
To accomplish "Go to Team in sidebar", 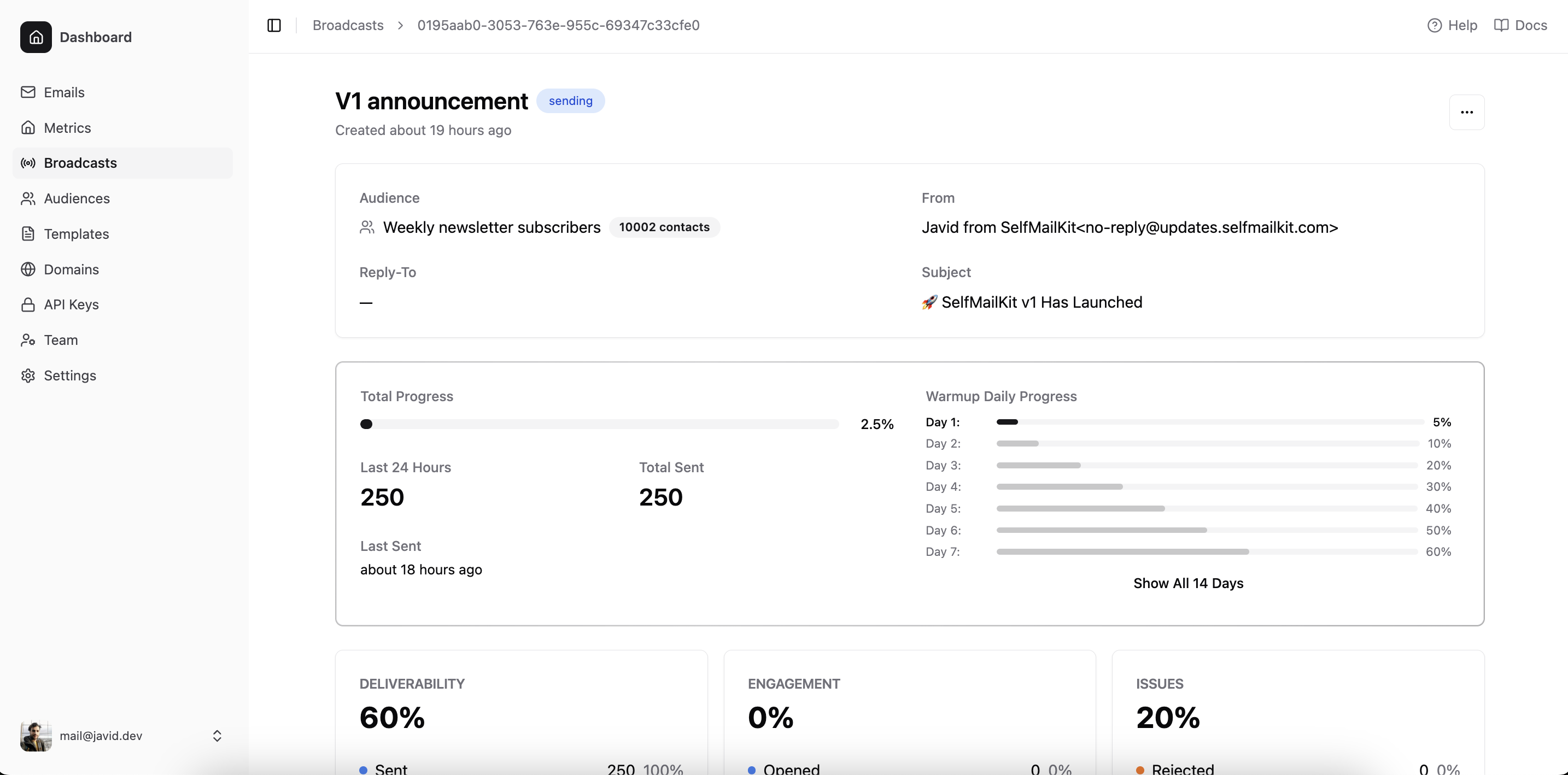I will (122, 339).
